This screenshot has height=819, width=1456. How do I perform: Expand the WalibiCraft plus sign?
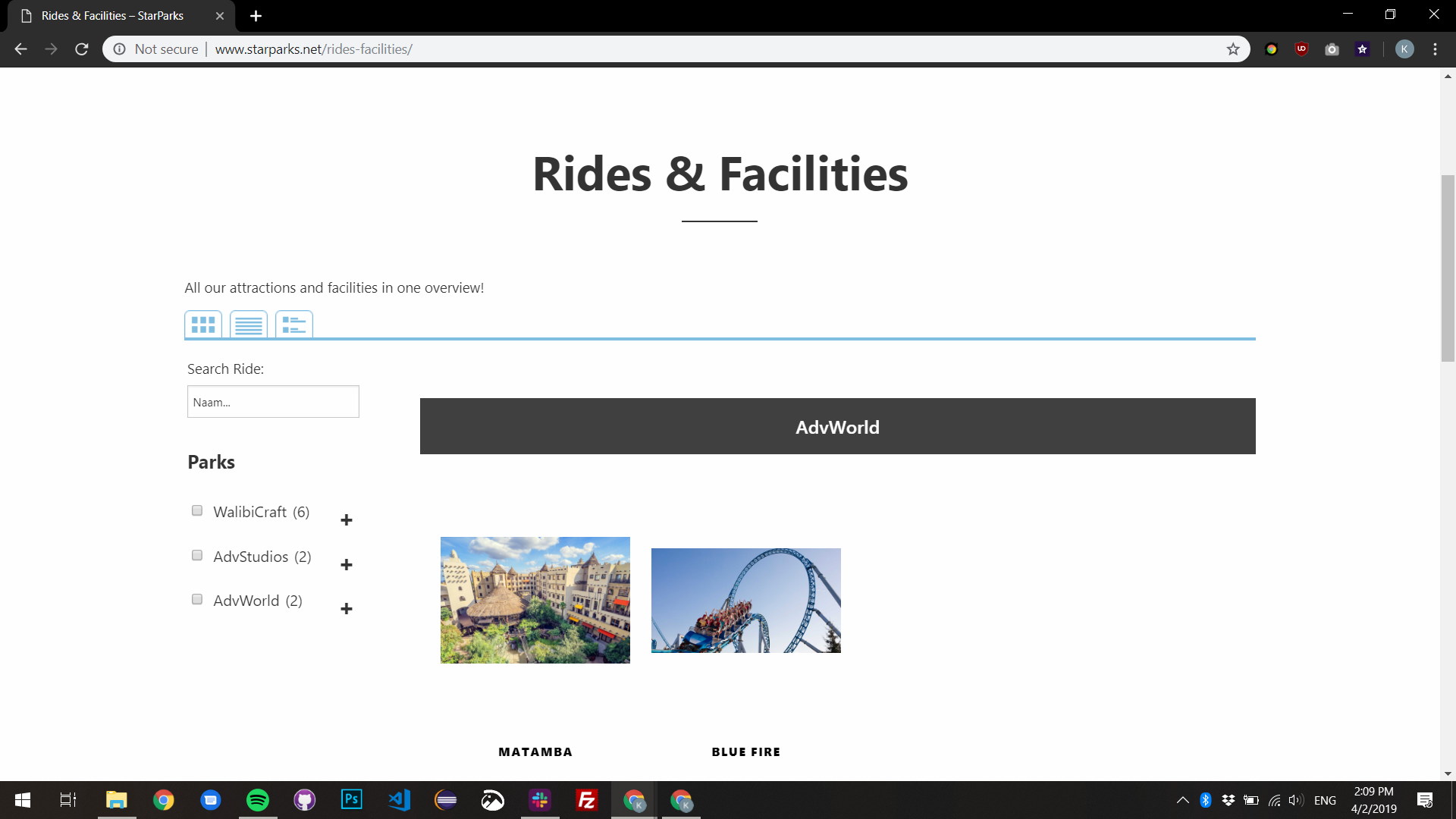pyautogui.click(x=347, y=520)
